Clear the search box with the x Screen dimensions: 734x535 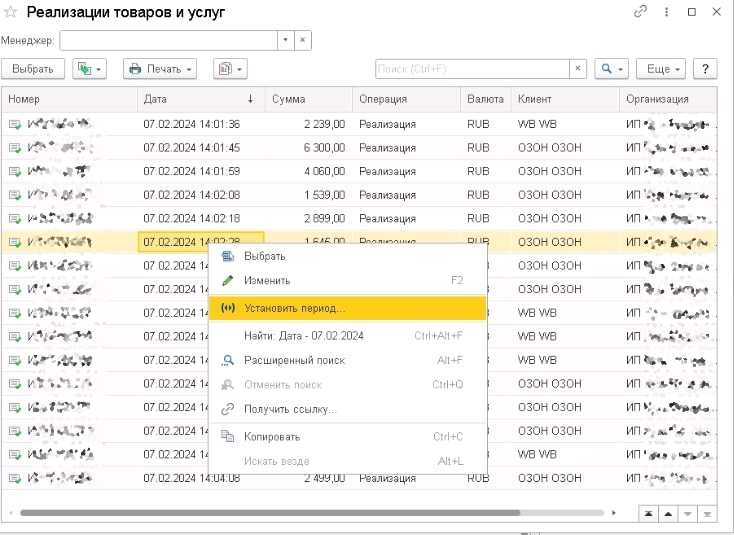[577, 69]
